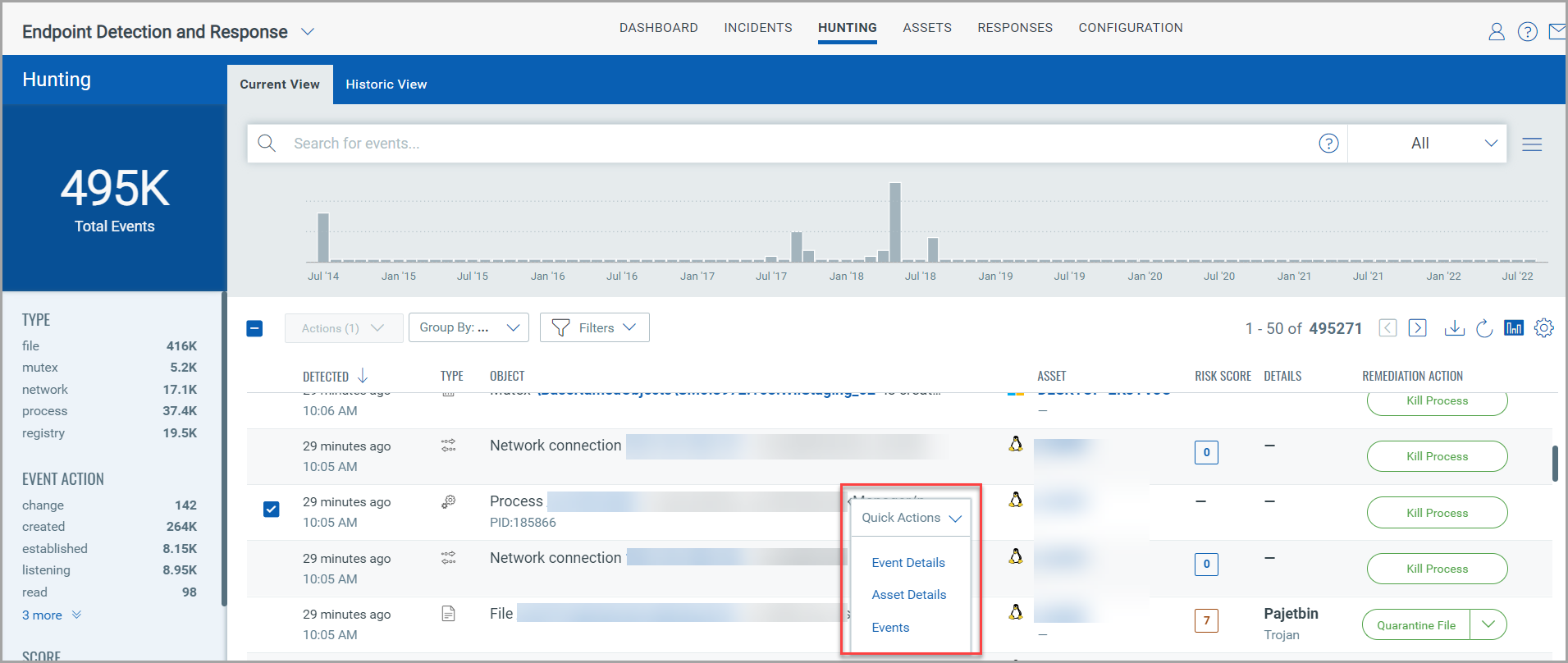The width and height of the screenshot is (1568, 663).
Task: Click the network connection type icon at 10:05 AM first row
Action: point(448,446)
